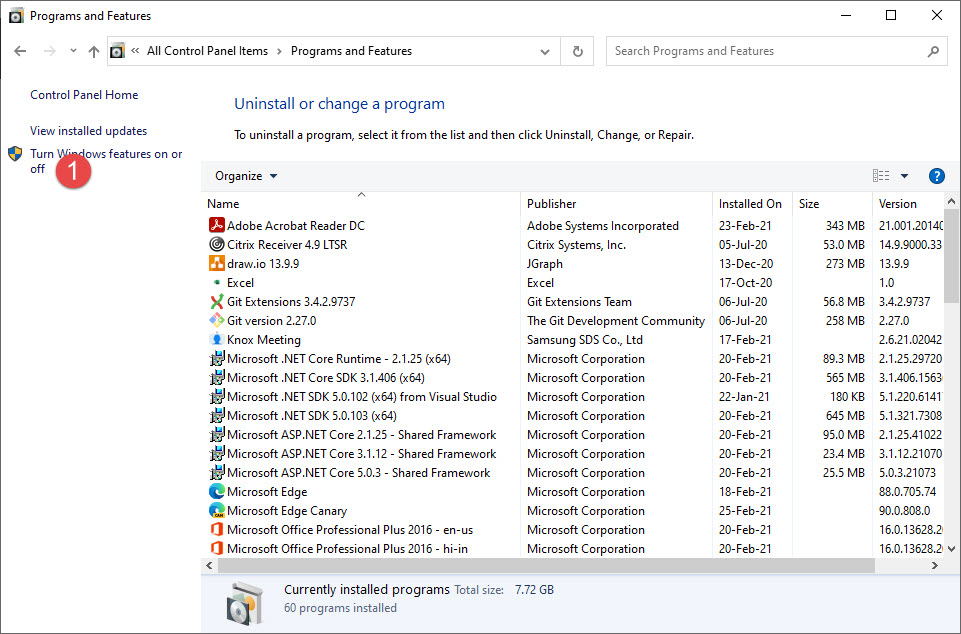Open Turn Windows features on or off
Screen dimensions: 961x634
[x=106, y=161]
